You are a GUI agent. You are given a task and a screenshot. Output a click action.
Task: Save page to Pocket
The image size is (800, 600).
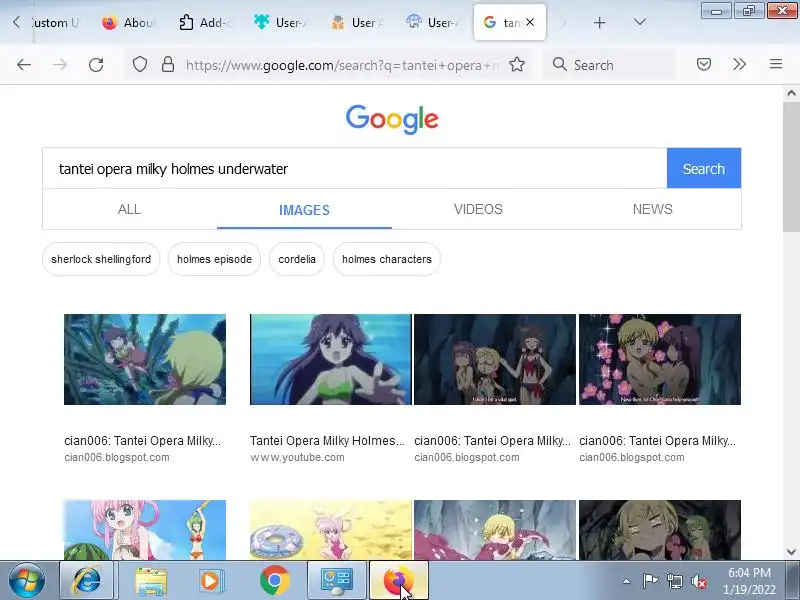(704, 64)
